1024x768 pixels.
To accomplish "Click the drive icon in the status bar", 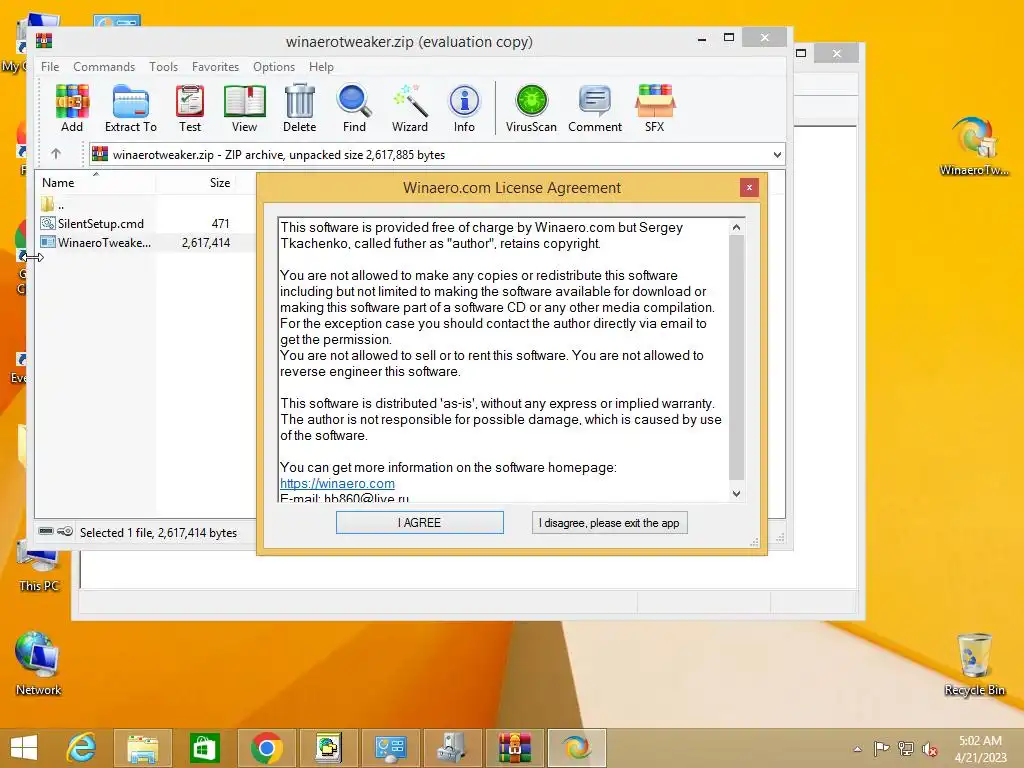I will (46, 532).
